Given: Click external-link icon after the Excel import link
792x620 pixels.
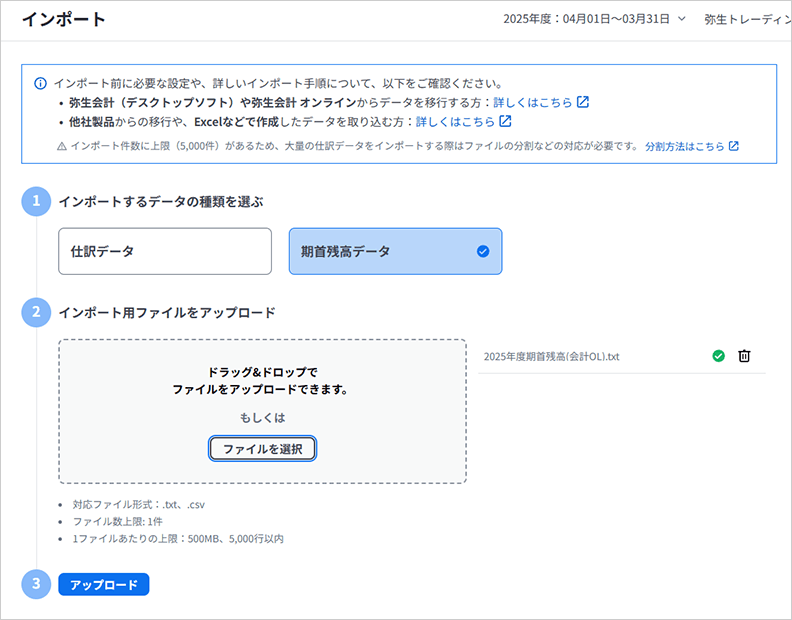Looking at the screenshot, I should click(505, 122).
